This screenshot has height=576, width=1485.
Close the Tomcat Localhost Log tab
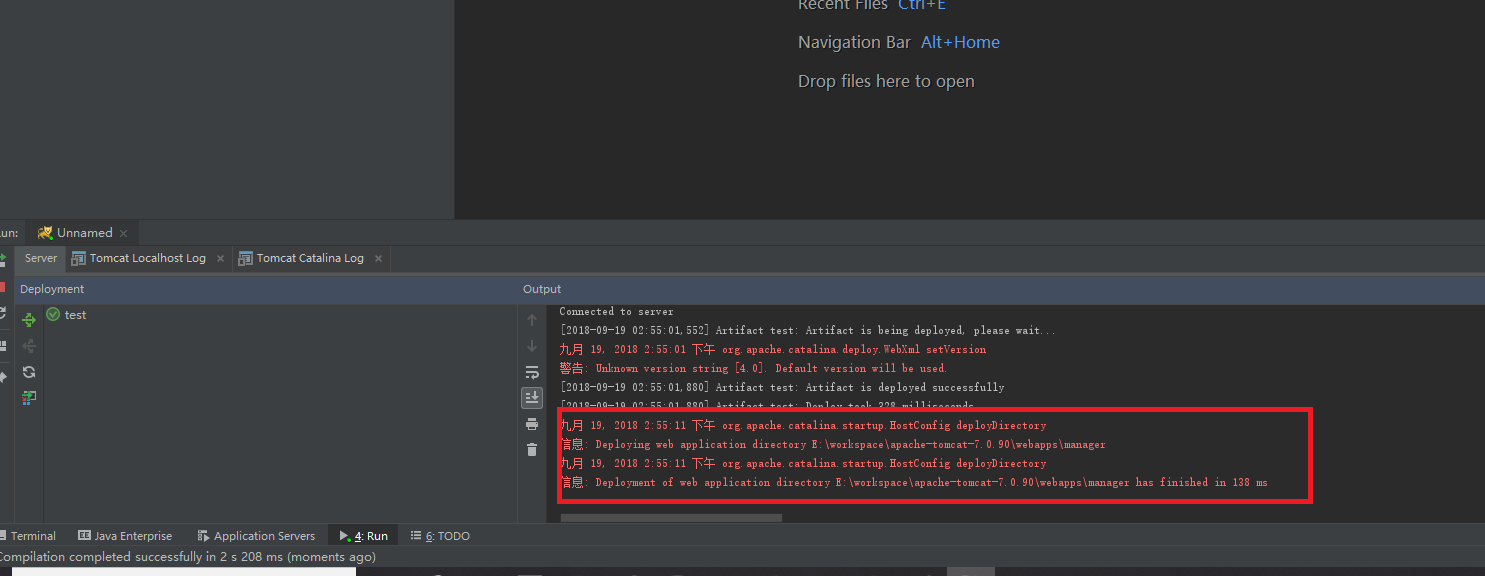[x=221, y=258]
